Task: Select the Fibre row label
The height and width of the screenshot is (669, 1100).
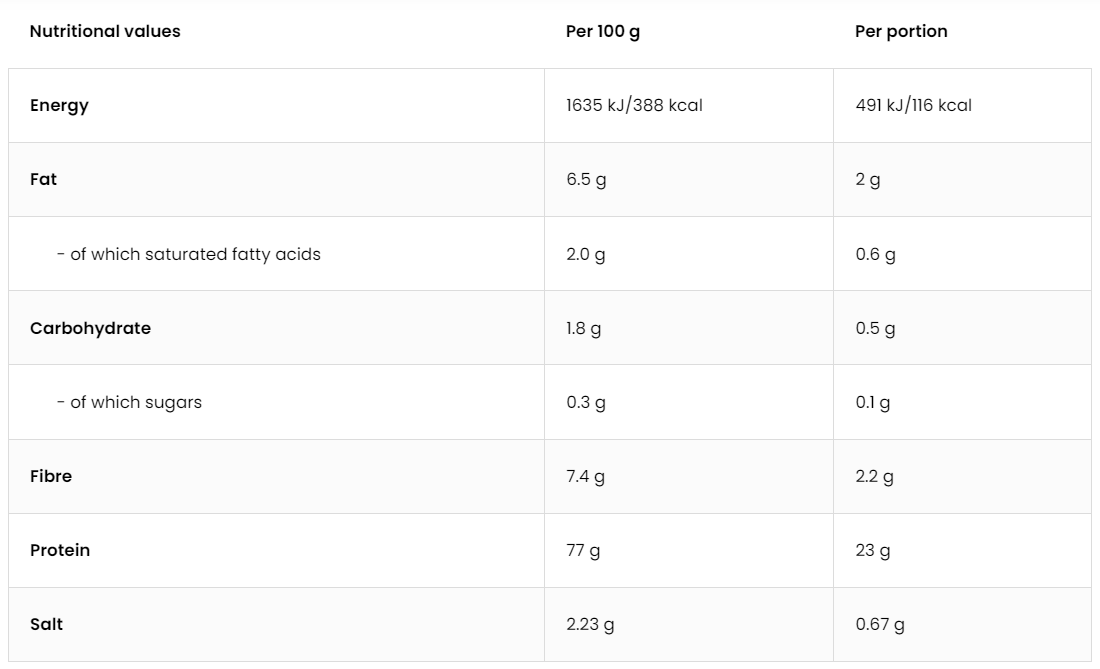Action: click(x=51, y=476)
